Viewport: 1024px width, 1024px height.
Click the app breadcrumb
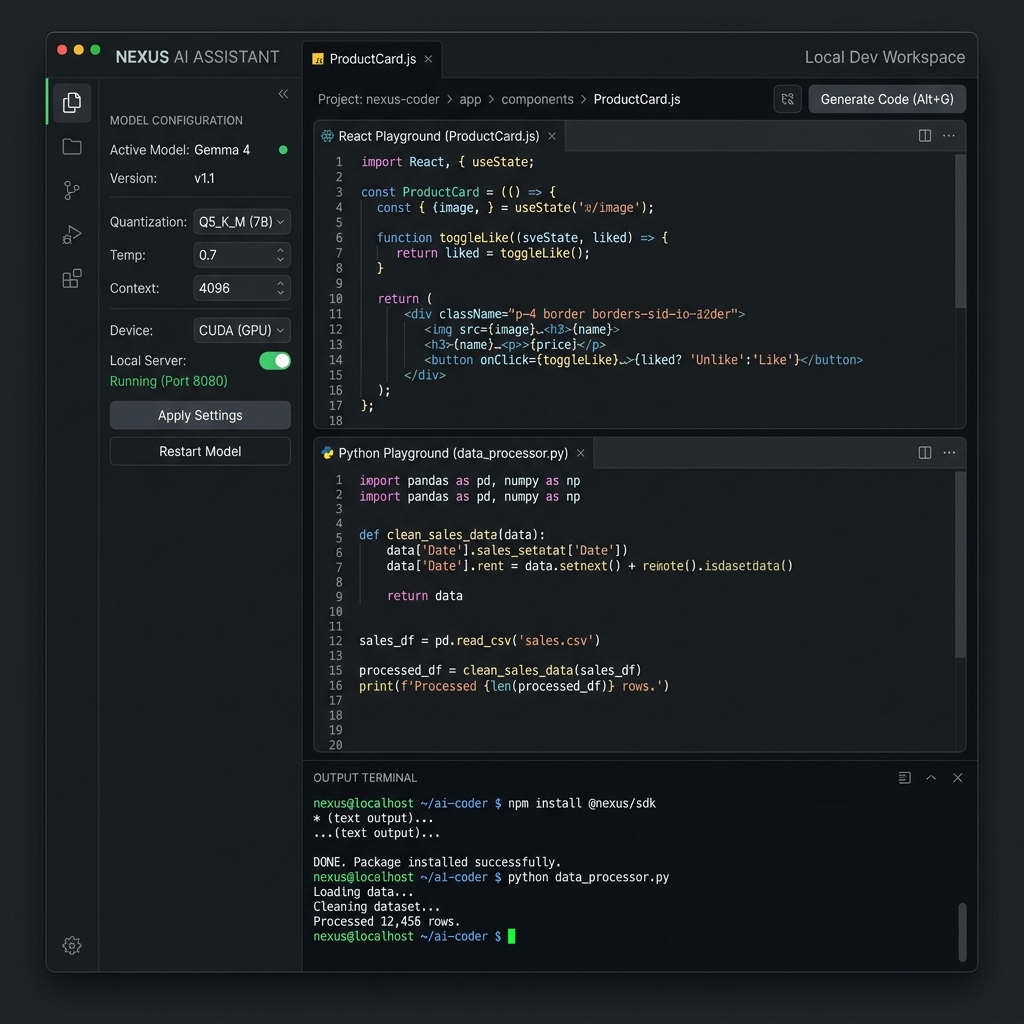click(x=470, y=99)
